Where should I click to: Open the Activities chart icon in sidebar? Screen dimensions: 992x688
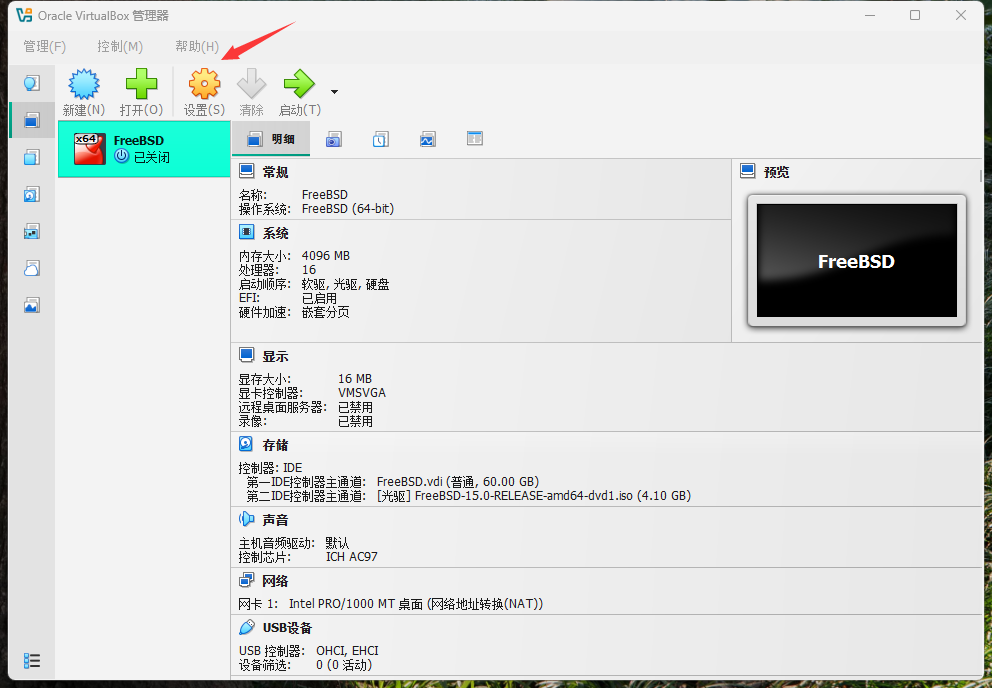click(x=32, y=306)
